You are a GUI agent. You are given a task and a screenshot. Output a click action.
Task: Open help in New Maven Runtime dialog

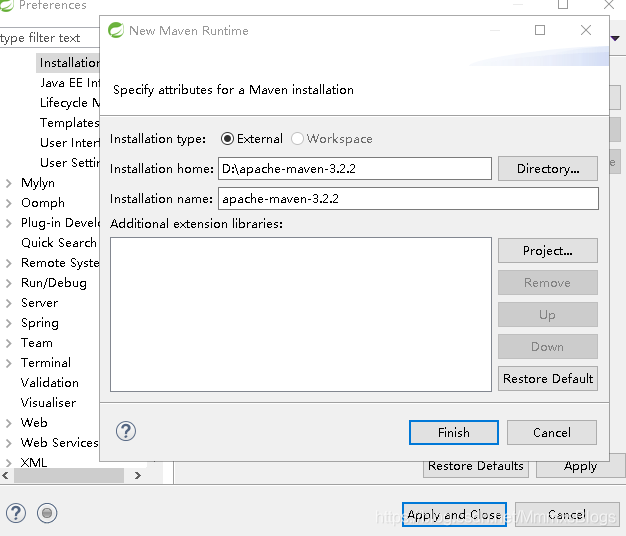[x=126, y=431]
